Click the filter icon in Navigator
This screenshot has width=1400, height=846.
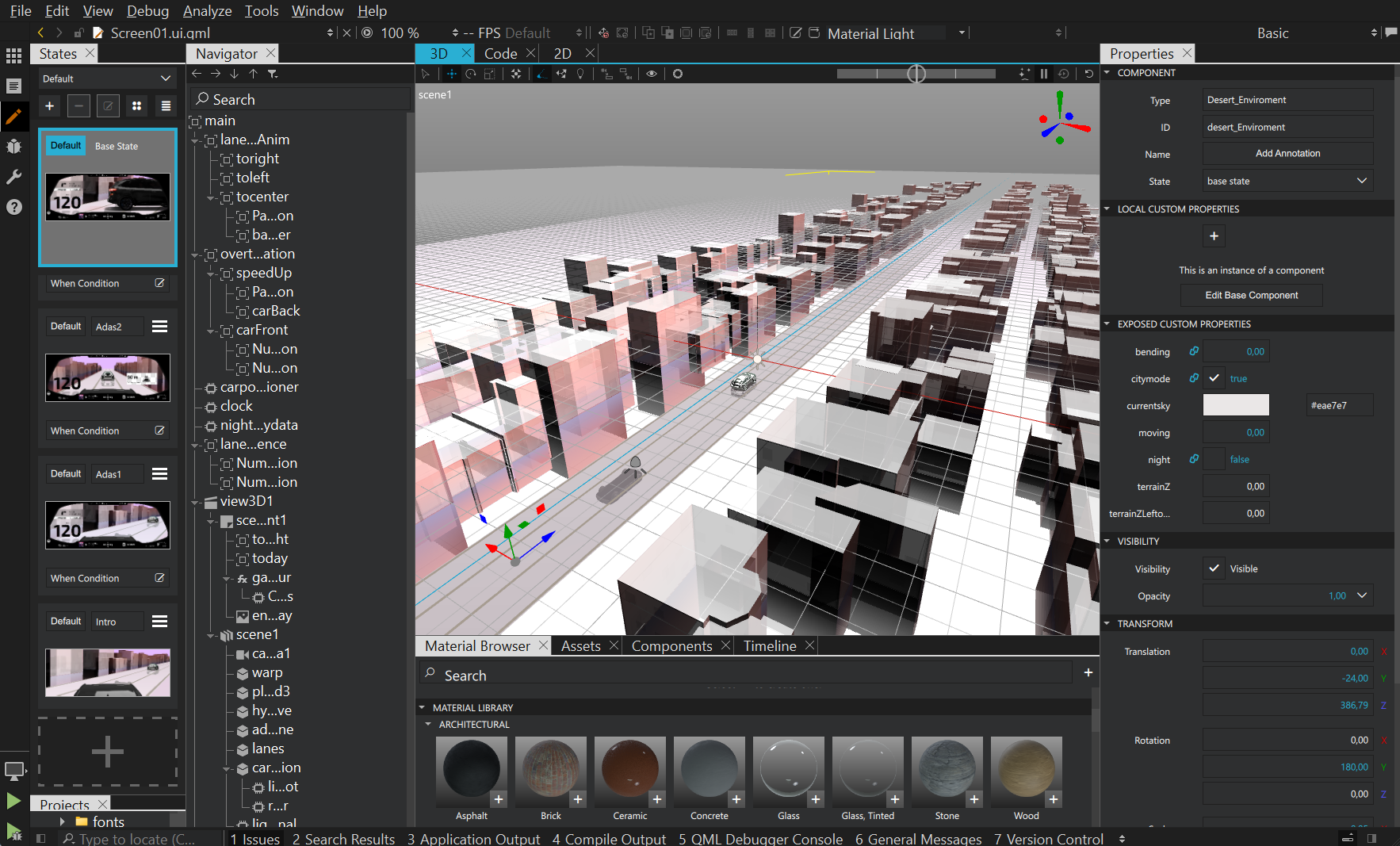(273, 74)
